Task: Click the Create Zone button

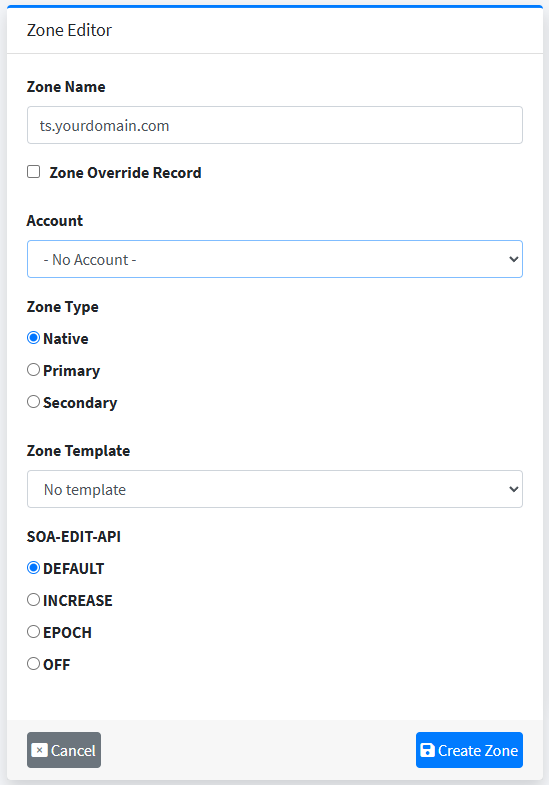Action: [469, 750]
